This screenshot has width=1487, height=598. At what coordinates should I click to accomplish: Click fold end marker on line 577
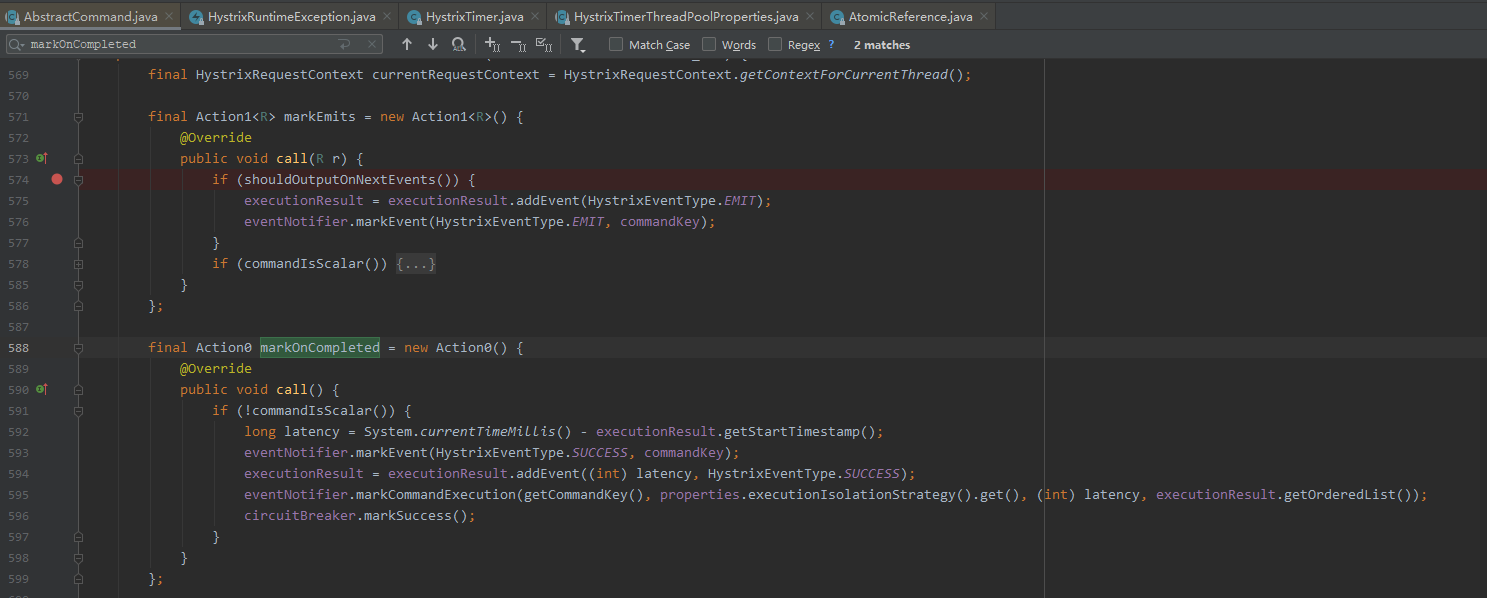[78, 243]
